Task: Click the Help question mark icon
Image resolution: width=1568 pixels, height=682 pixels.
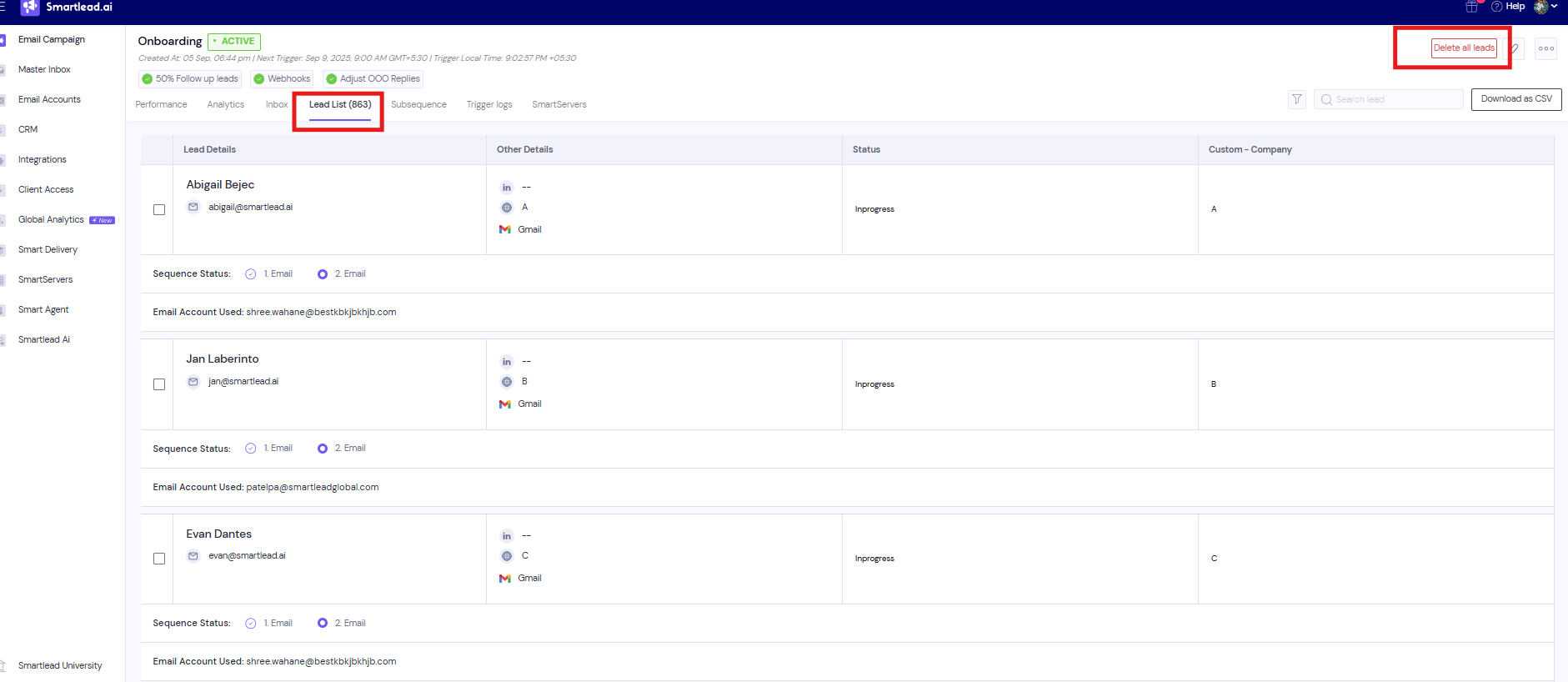Action: tap(1496, 7)
